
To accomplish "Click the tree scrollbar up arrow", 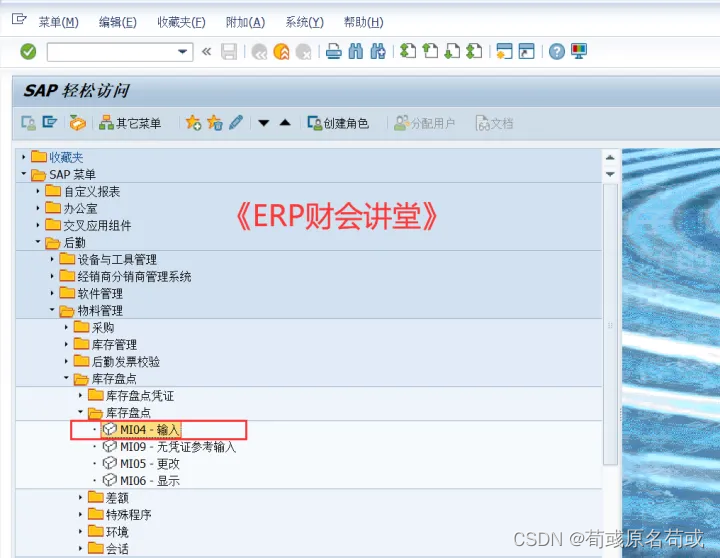I will click(610, 158).
